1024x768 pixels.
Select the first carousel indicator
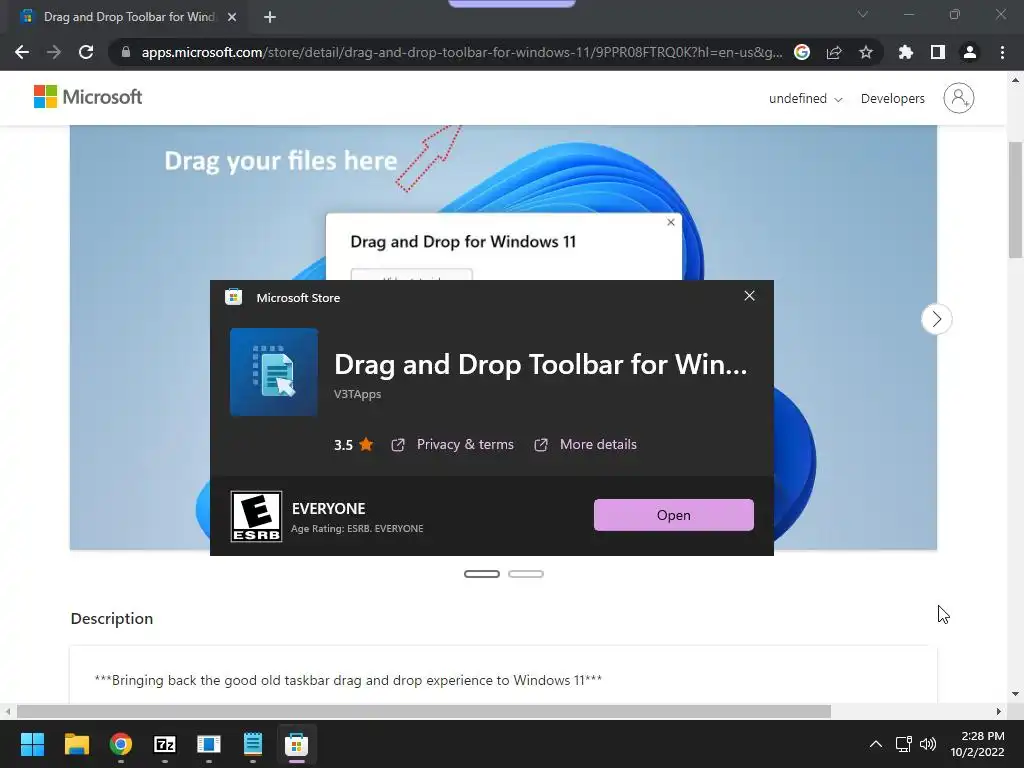pyautogui.click(x=482, y=574)
